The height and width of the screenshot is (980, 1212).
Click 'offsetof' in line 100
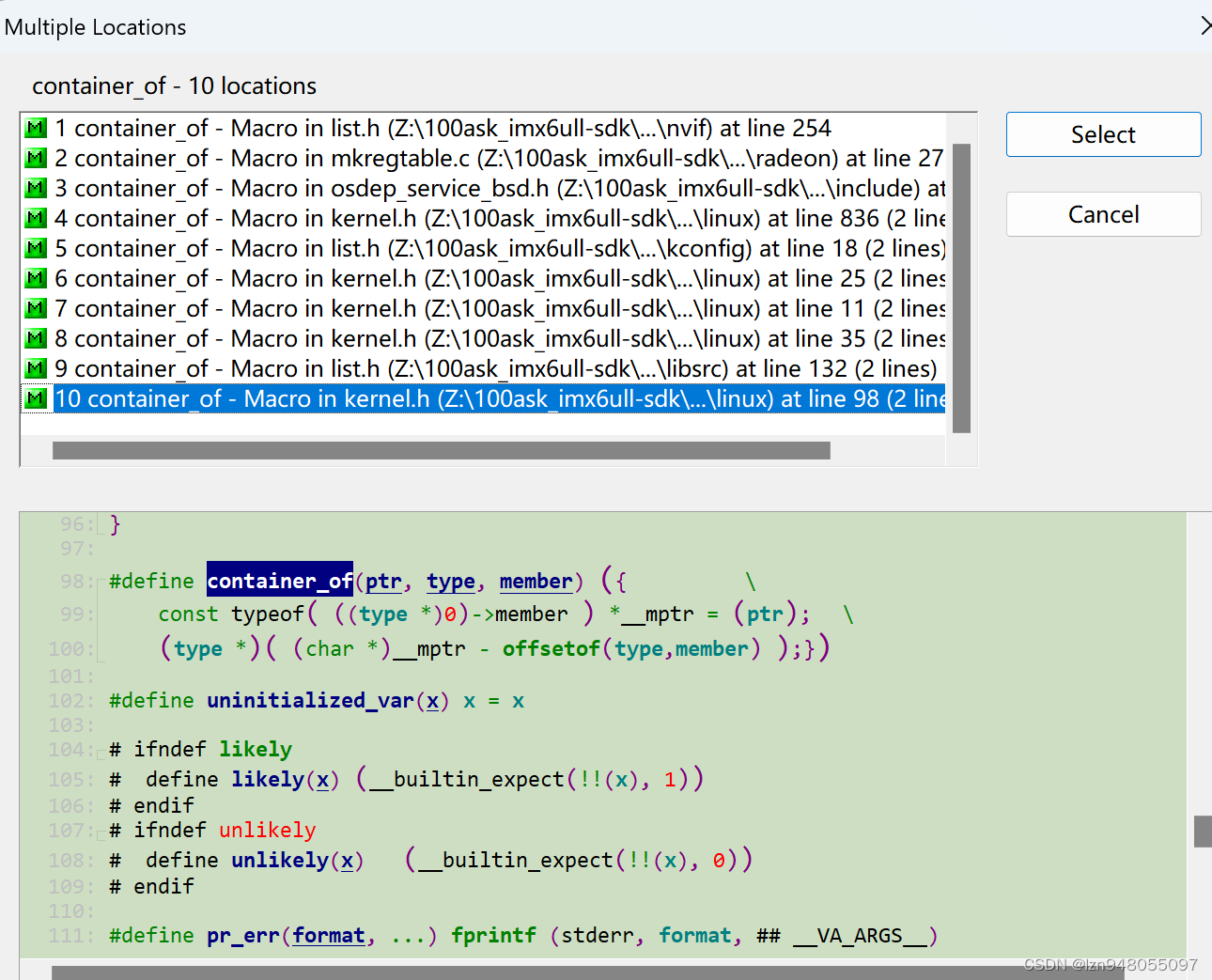[x=552, y=649]
